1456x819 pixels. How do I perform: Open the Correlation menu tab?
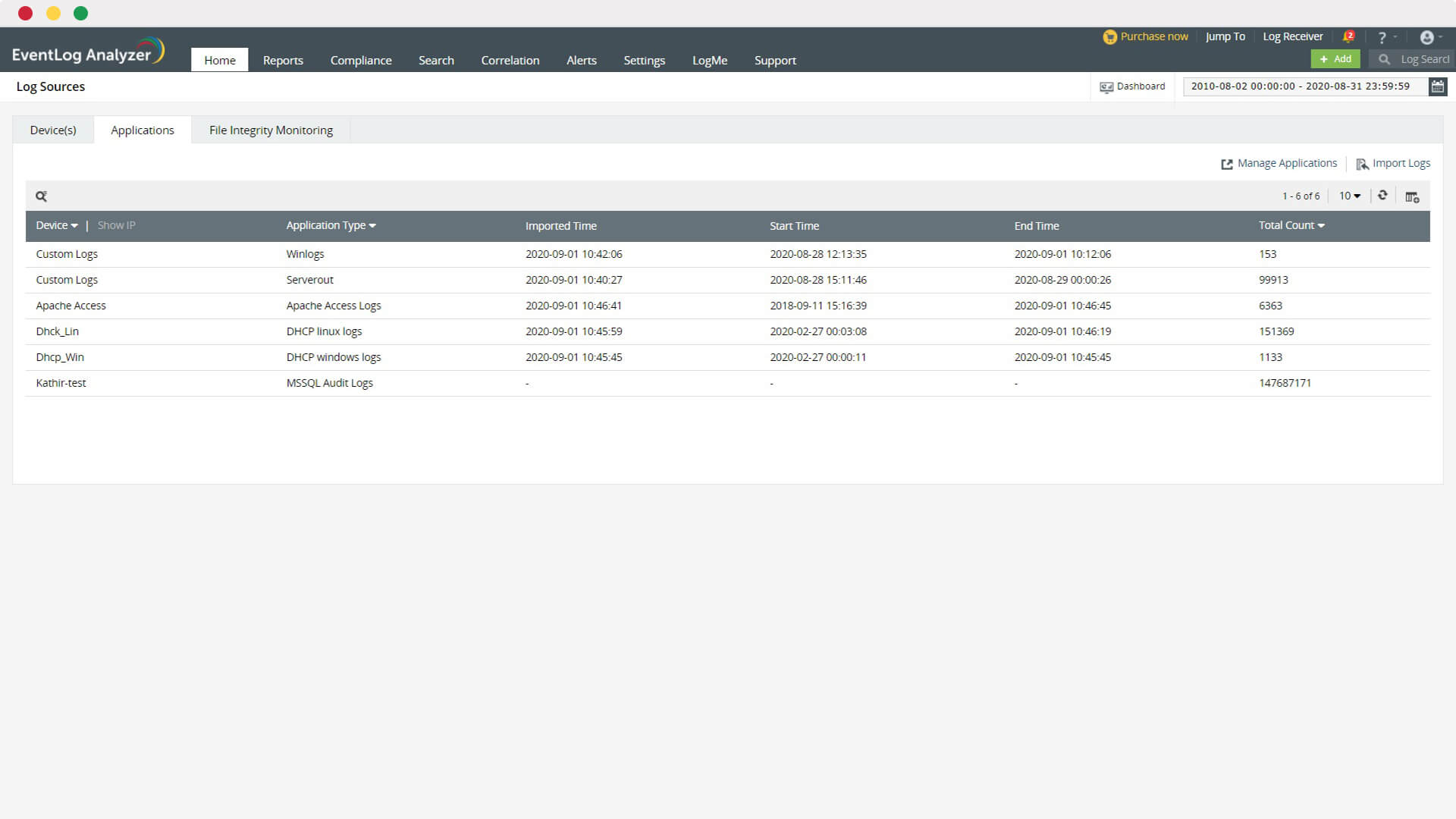point(510,61)
